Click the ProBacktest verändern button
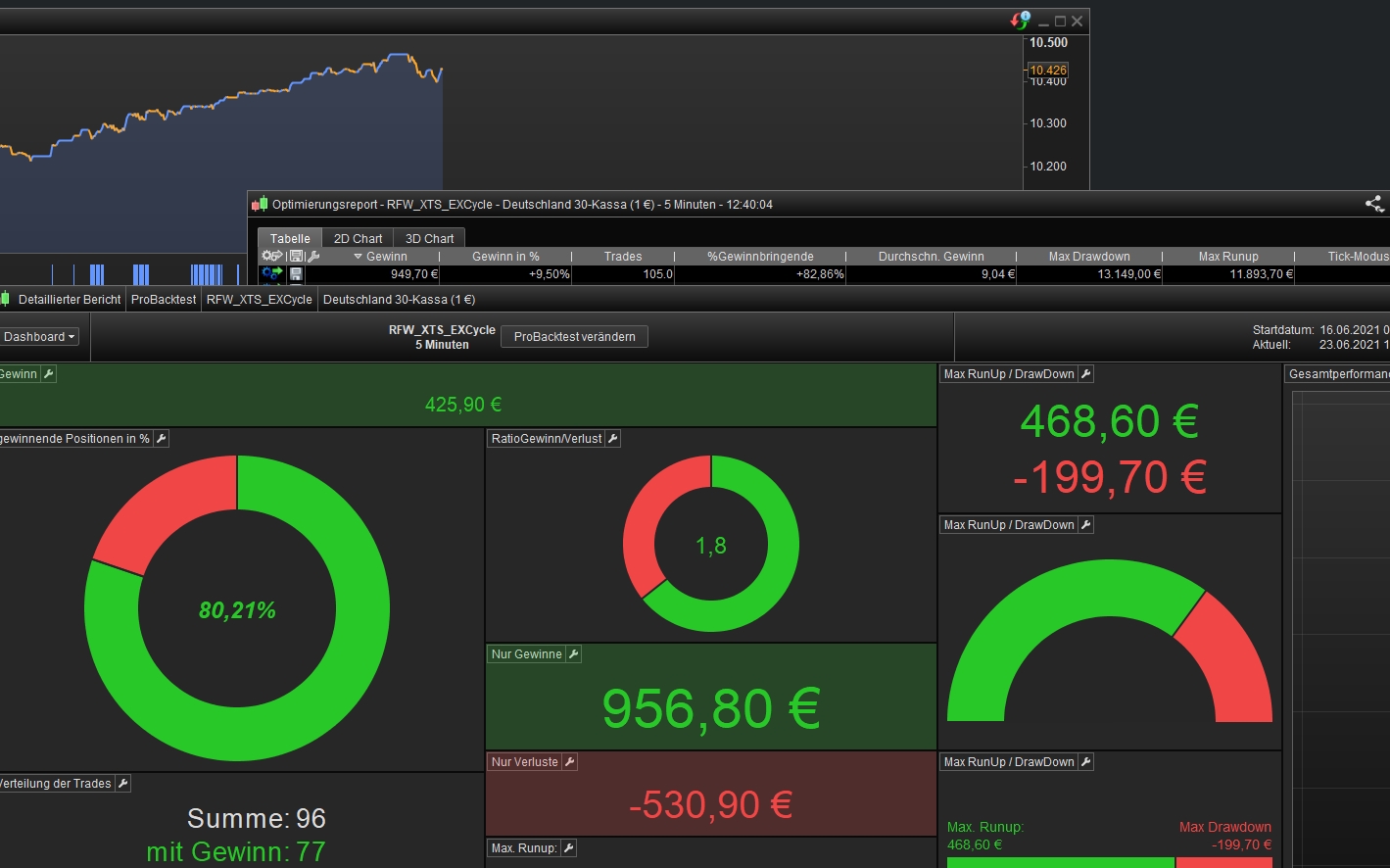1390x868 pixels. tap(574, 337)
